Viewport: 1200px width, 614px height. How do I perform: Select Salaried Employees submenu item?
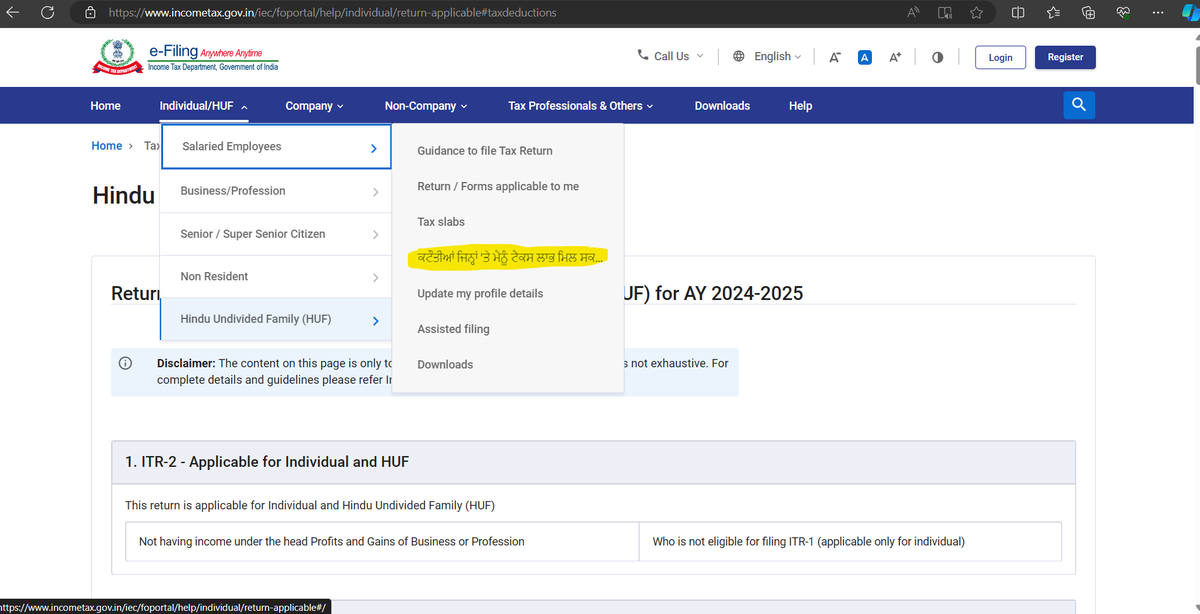[x=275, y=147]
